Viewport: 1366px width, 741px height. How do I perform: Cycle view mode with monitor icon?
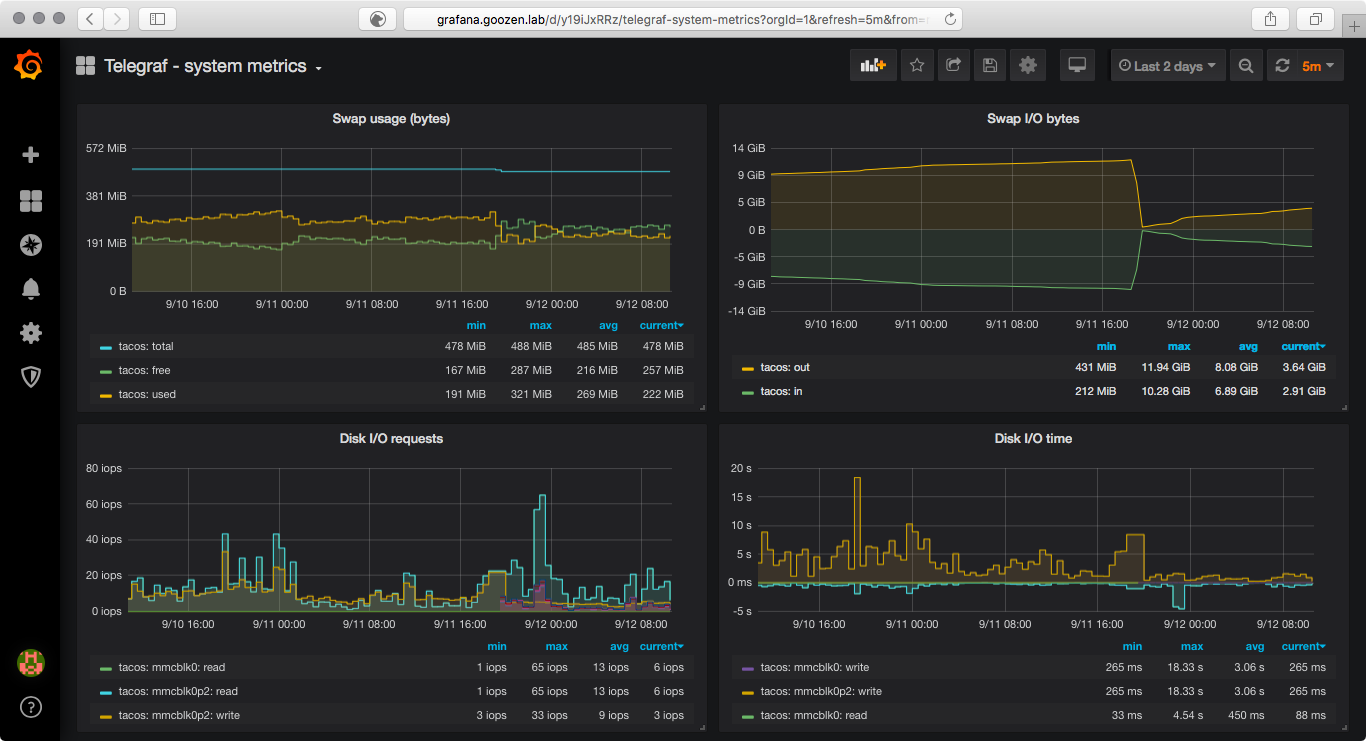click(x=1077, y=66)
